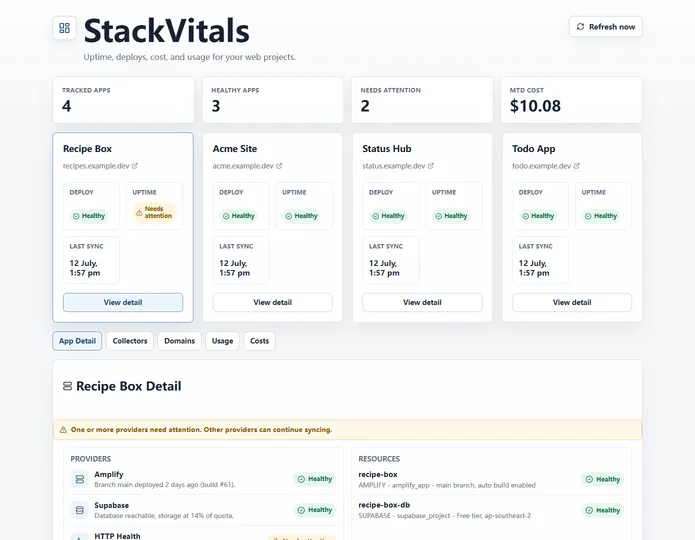
Task: Click the Recipe Box card title
Action: pyautogui.click(x=87, y=149)
